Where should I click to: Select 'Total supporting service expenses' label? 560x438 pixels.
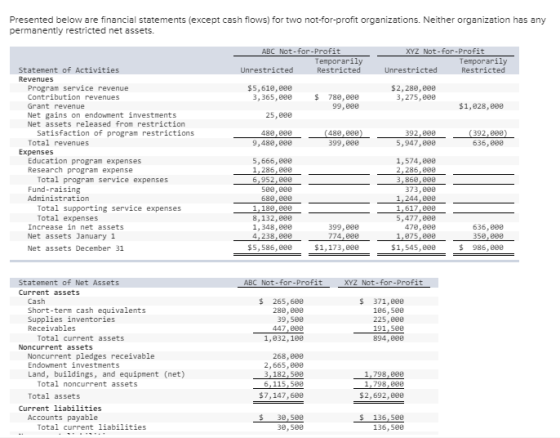click(109, 208)
